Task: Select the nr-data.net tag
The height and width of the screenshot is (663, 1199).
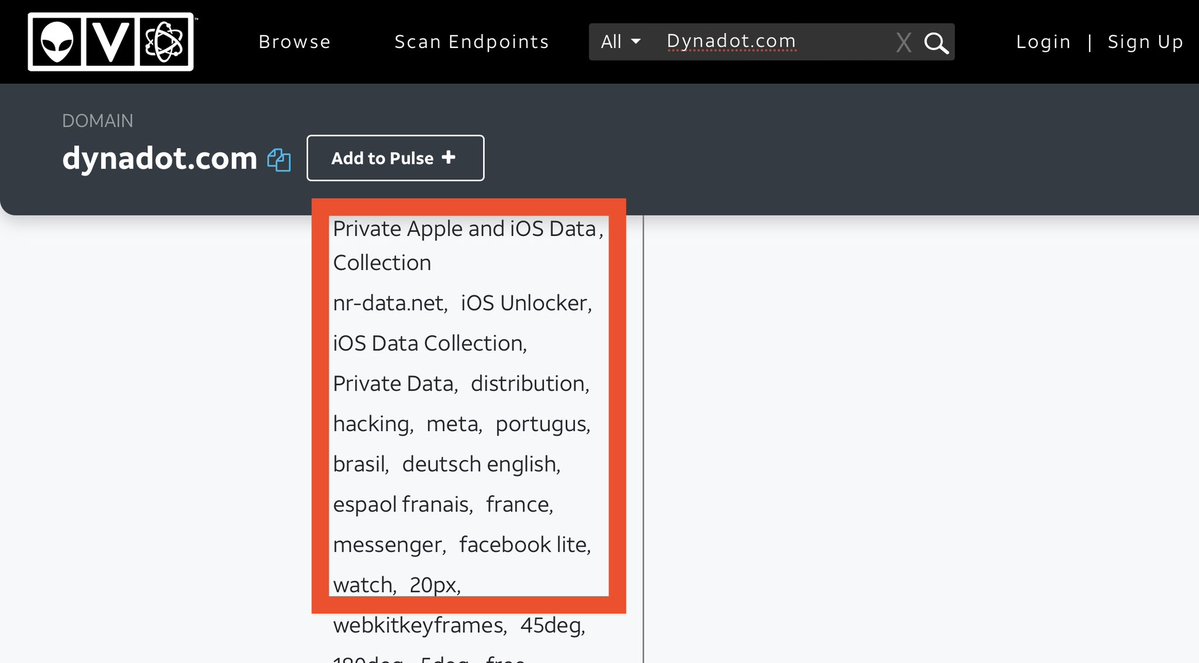Action: pos(388,303)
